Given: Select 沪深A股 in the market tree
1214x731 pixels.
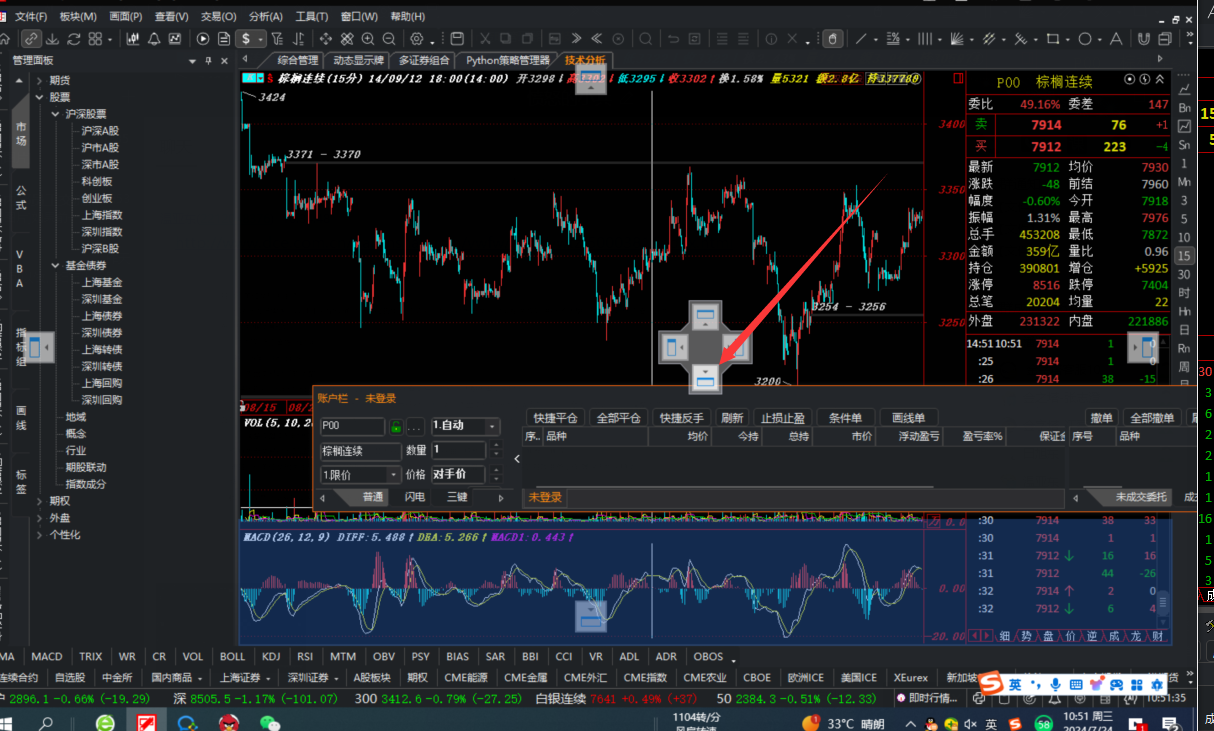Looking at the screenshot, I should pyautogui.click(x=100, y=131).
